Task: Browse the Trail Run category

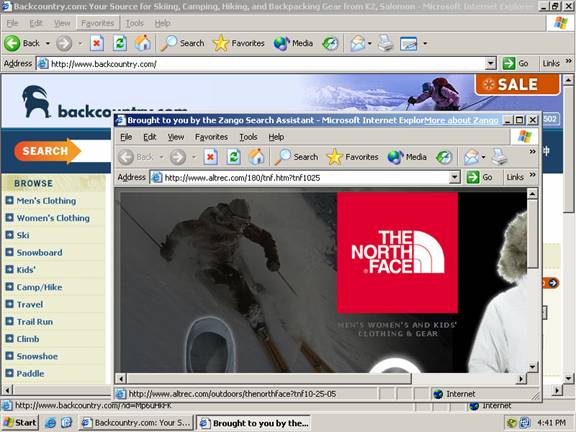Action: tap(35, 321)
